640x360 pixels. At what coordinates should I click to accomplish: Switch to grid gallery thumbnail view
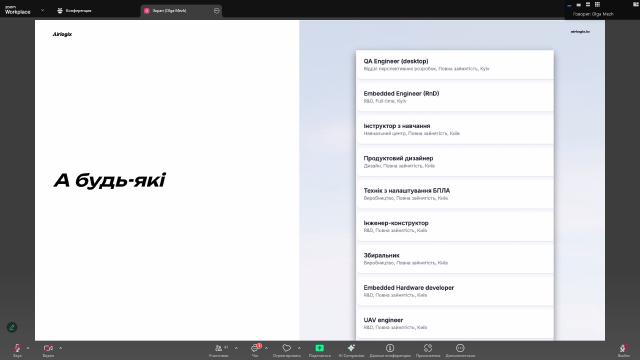click(597, 4)
